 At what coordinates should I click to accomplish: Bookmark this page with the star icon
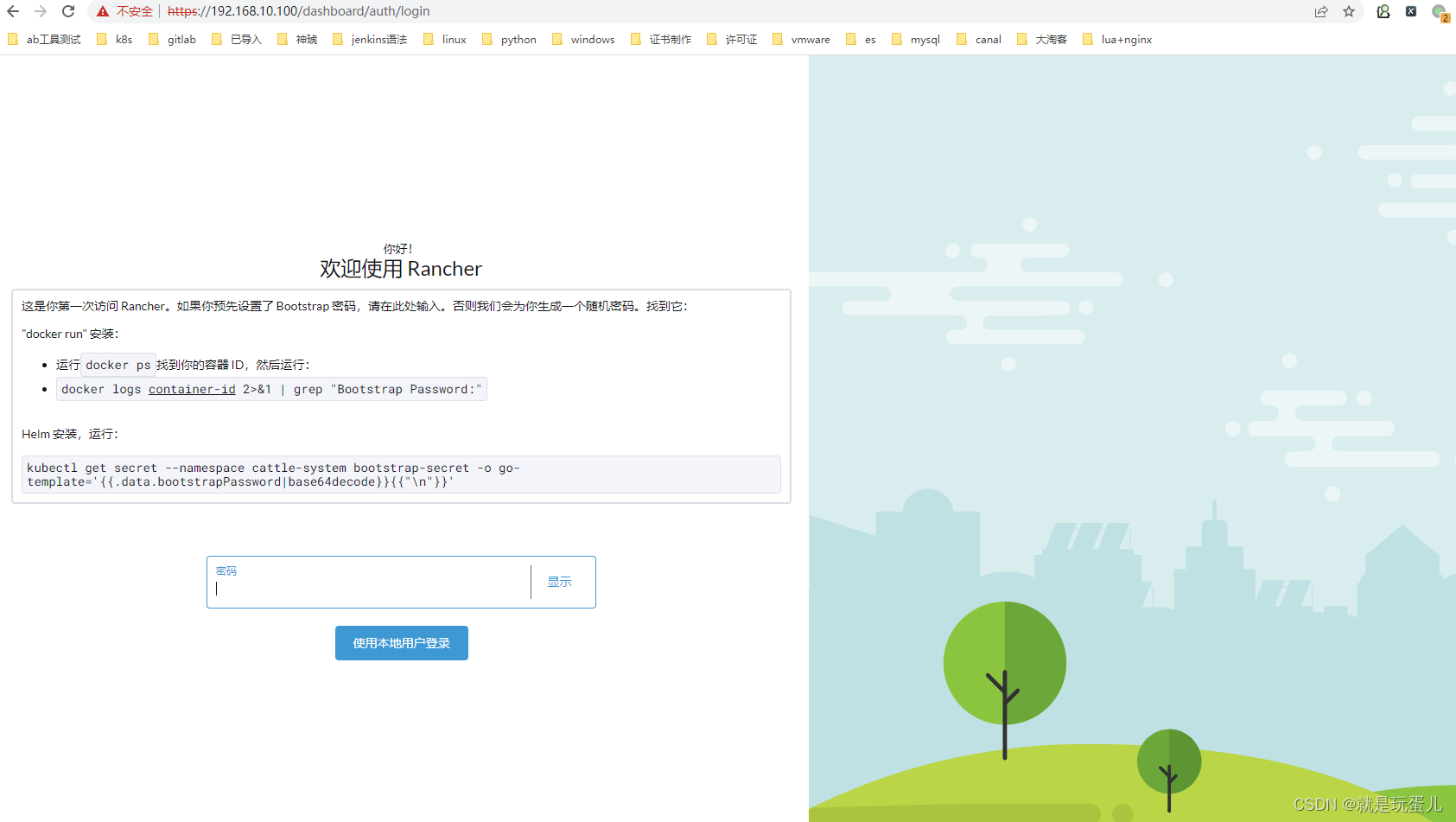1349,11
